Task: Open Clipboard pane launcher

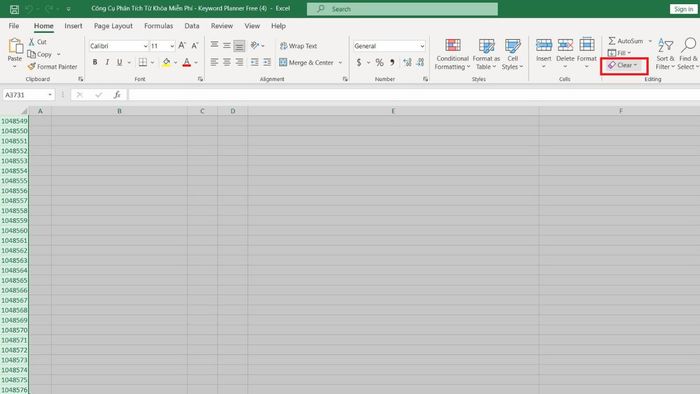Action: coord(81,79)
